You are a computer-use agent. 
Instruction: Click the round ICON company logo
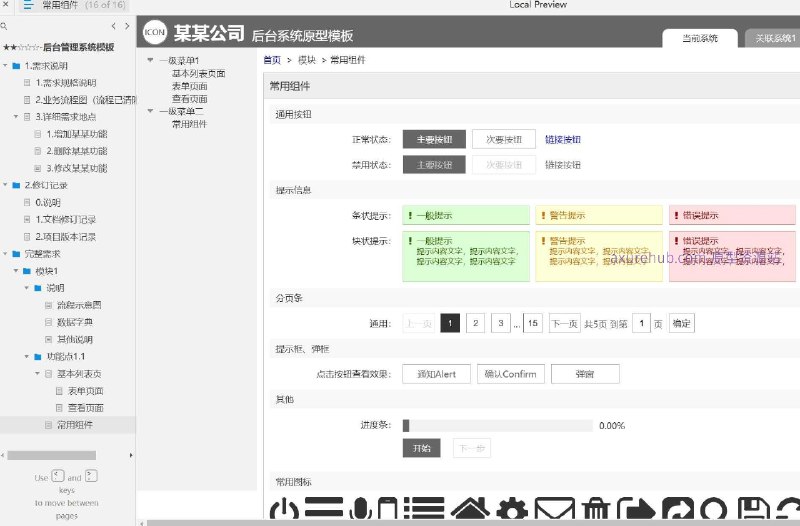(x=155, y=32)
